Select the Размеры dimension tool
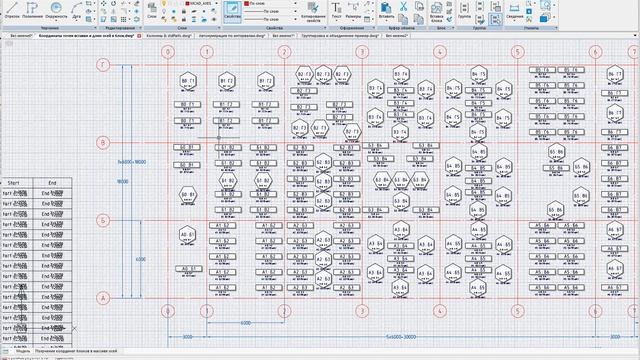Viewport: 640px width, 360px height. click(353, 10)
